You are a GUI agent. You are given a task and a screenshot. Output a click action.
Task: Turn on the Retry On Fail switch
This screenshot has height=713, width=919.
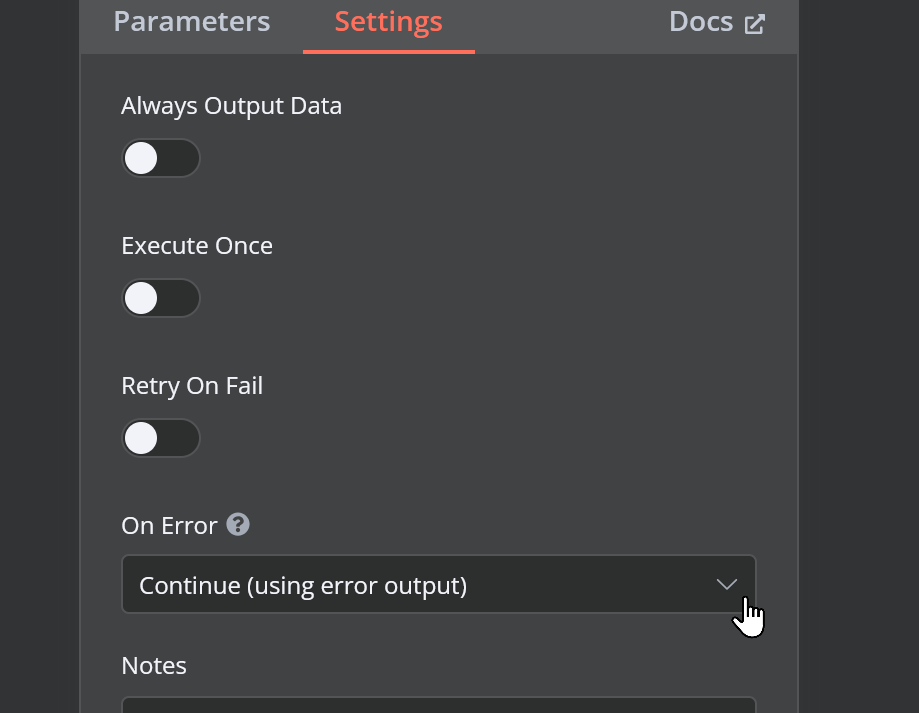point(161,438)
